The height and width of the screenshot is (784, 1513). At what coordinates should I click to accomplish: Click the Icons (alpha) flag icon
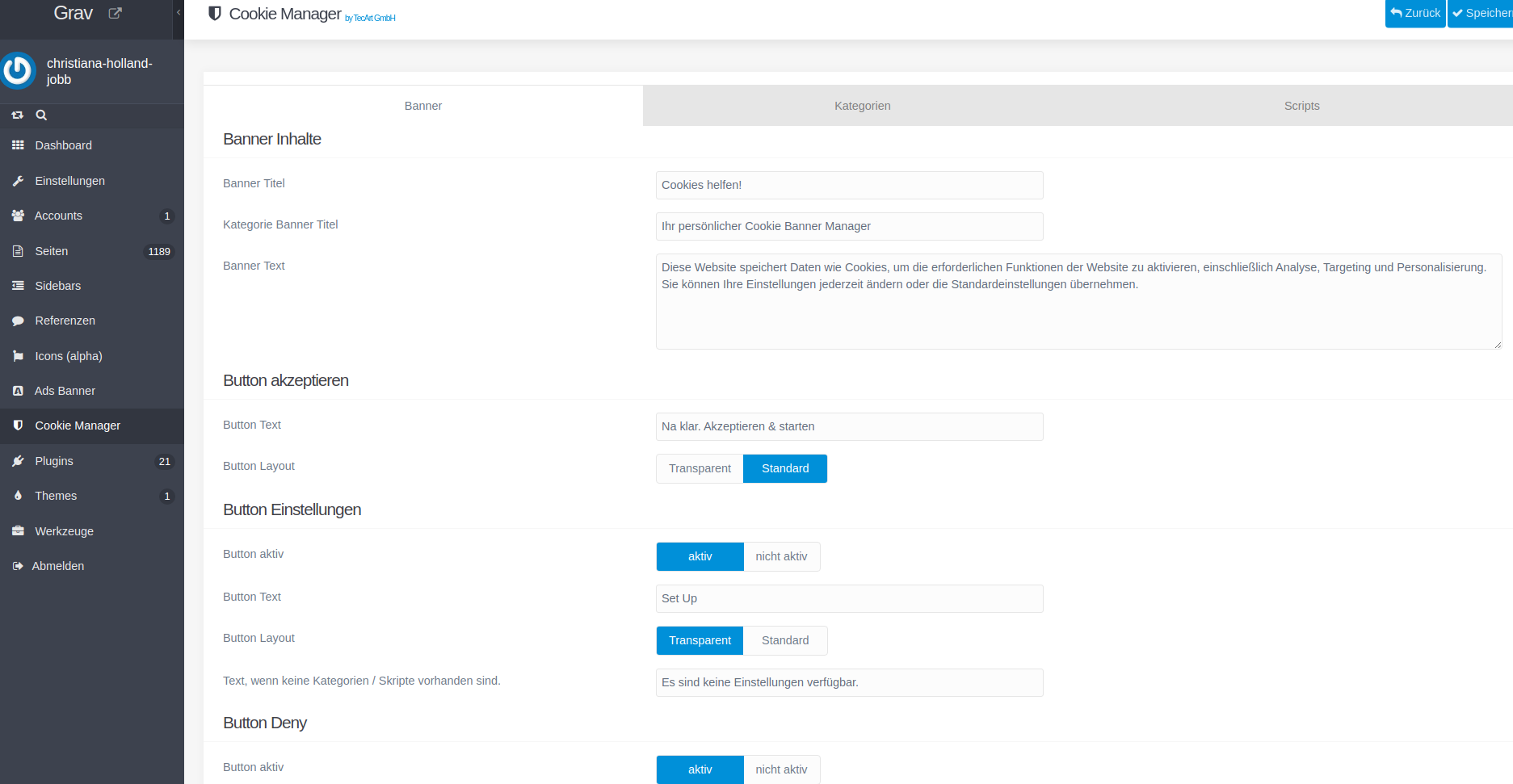click(x=18, y=356)
